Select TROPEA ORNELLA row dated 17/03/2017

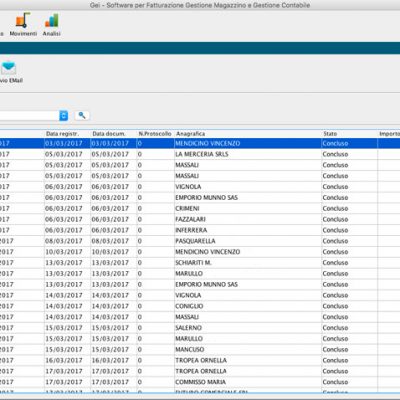point(200,371)
